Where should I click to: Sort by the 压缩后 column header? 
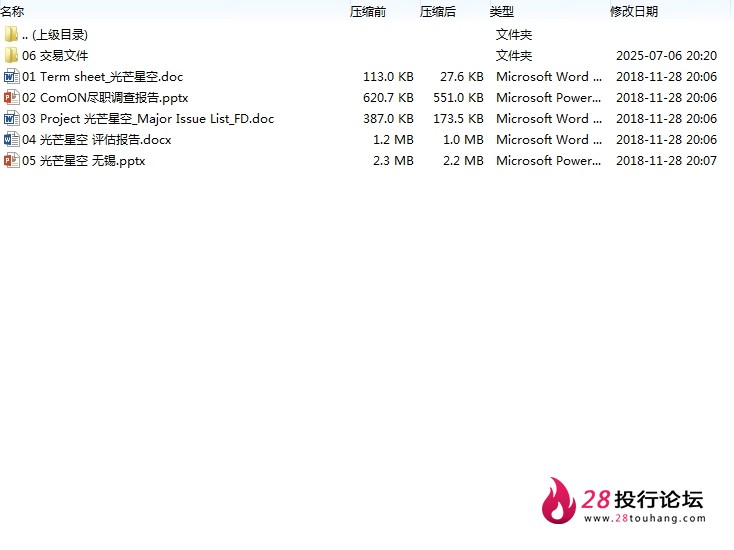pos(438,11)
